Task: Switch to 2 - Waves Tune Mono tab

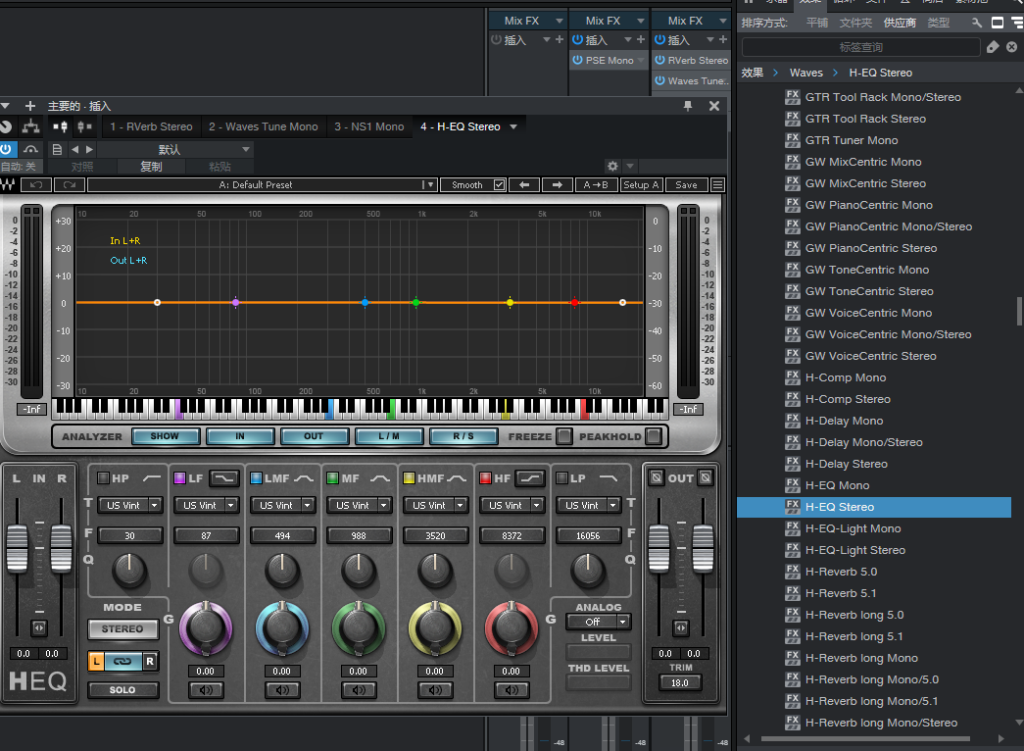Action: coord(263,127)
